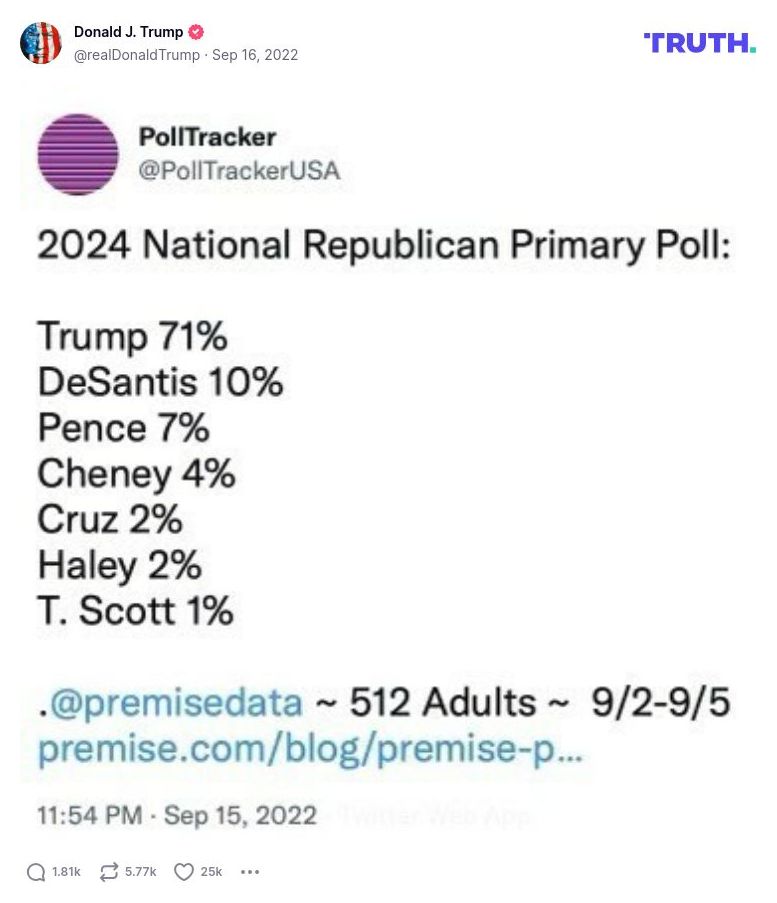
Task: Click the 25k like count
Action: point(210,871)
